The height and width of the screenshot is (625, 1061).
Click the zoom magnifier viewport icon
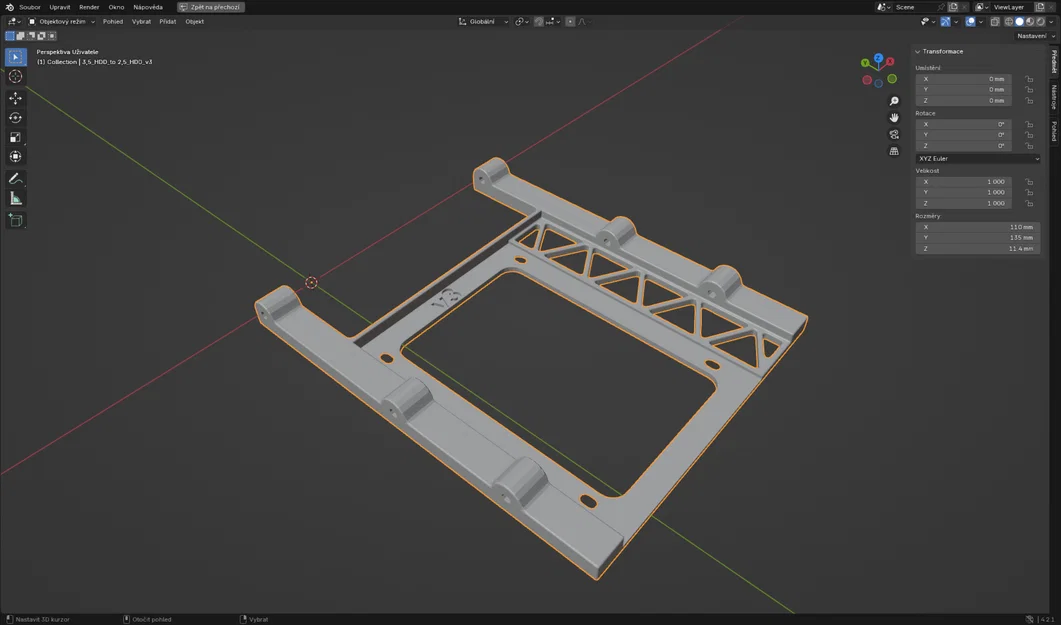(894, 101)
